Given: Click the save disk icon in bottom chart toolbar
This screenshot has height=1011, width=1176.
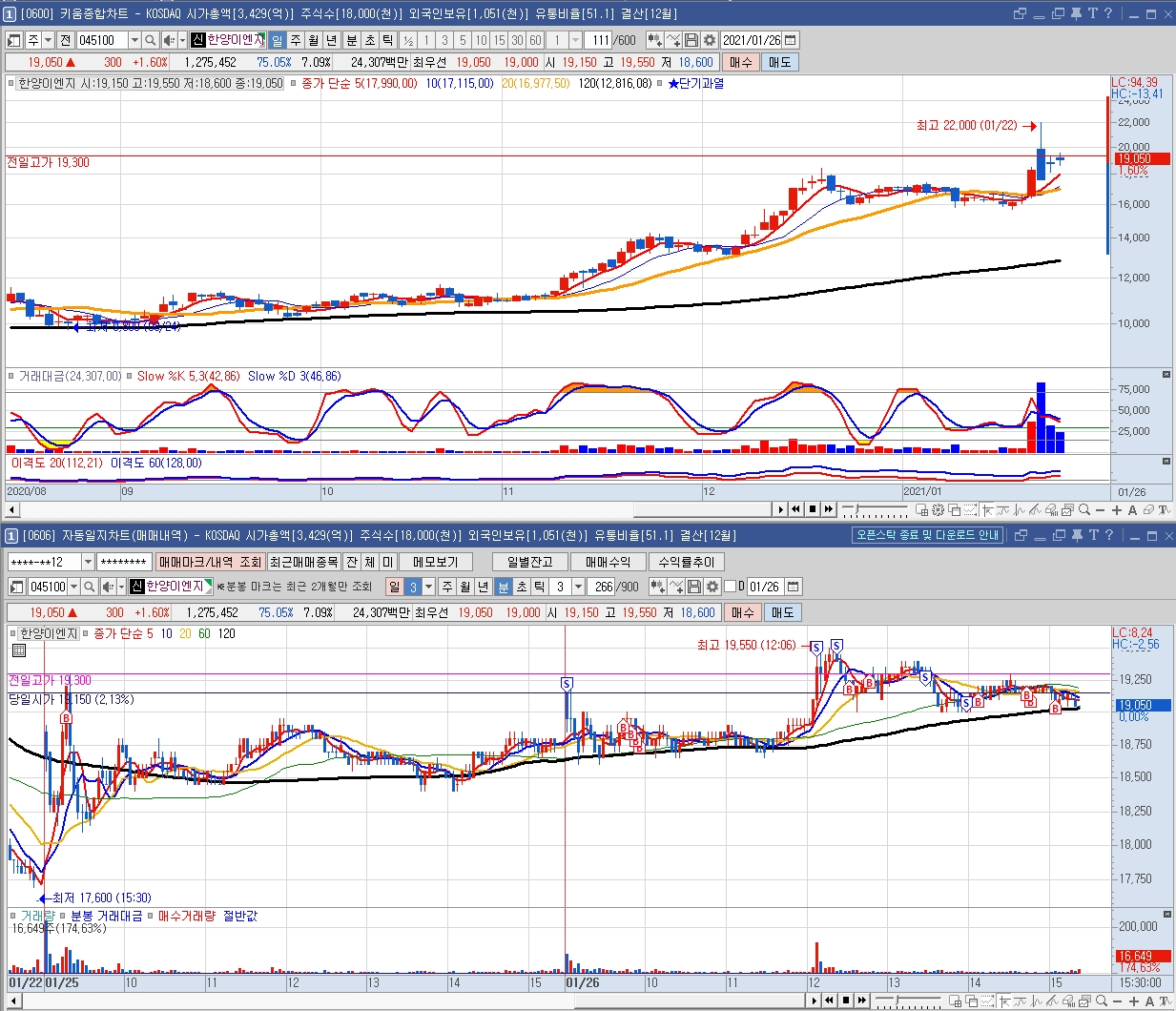Looking at the screenshot, I should coord(694,587).
